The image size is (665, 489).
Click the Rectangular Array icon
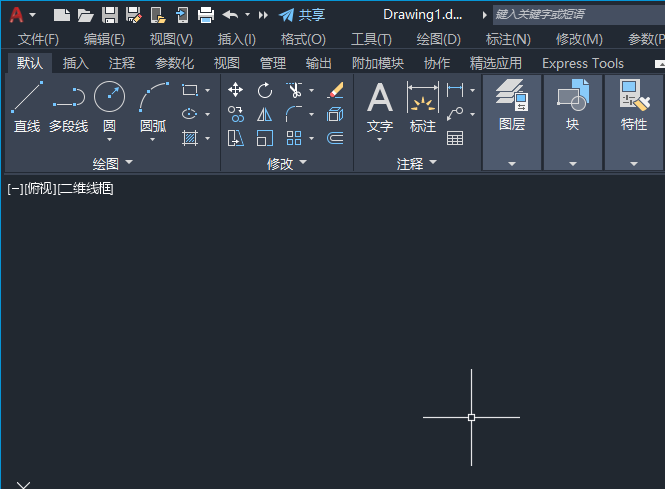[x=294, y=138]
